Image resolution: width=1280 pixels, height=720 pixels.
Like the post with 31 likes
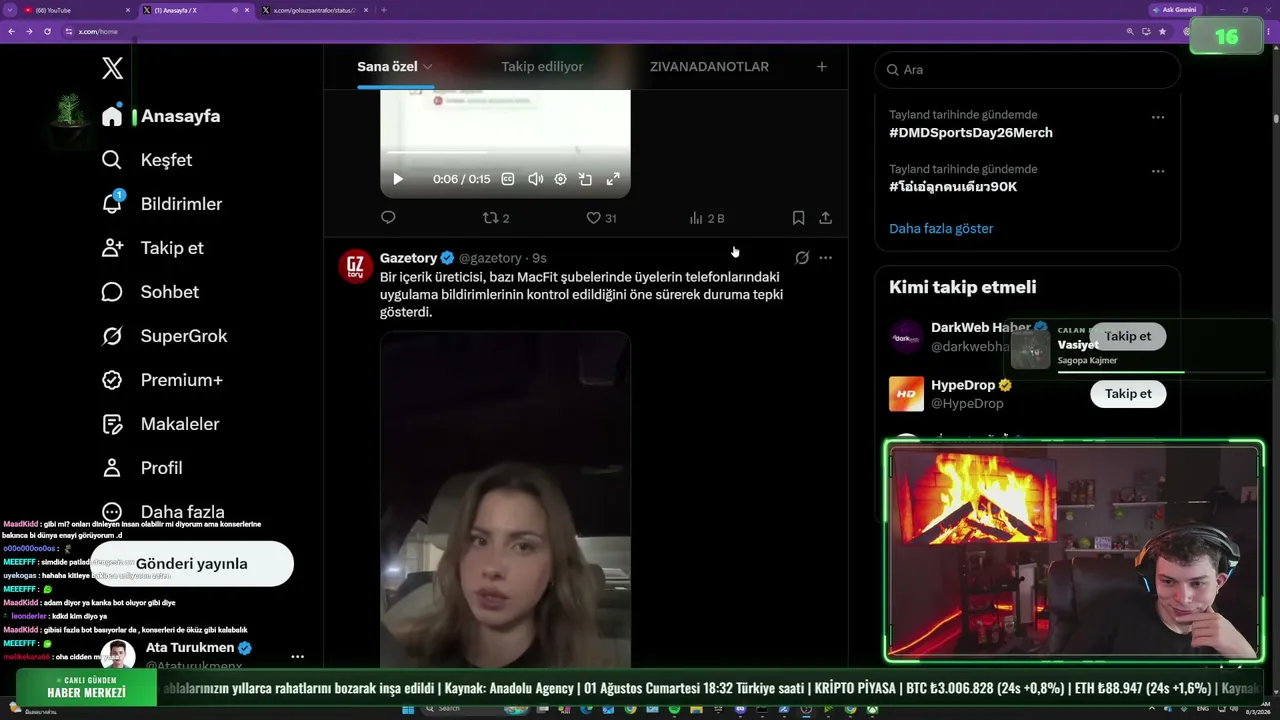(601, 218)
